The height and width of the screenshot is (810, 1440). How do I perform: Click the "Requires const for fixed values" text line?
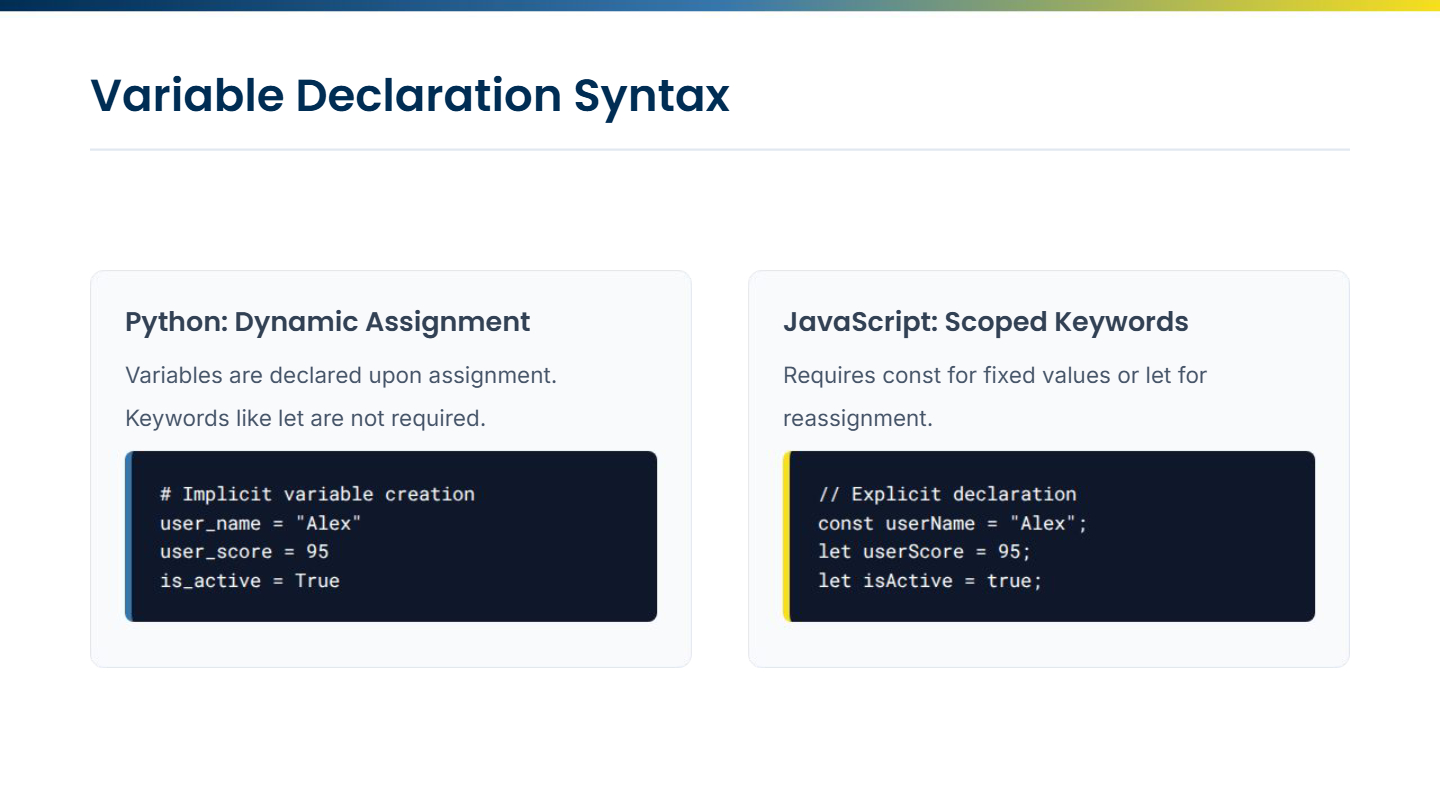994,376
